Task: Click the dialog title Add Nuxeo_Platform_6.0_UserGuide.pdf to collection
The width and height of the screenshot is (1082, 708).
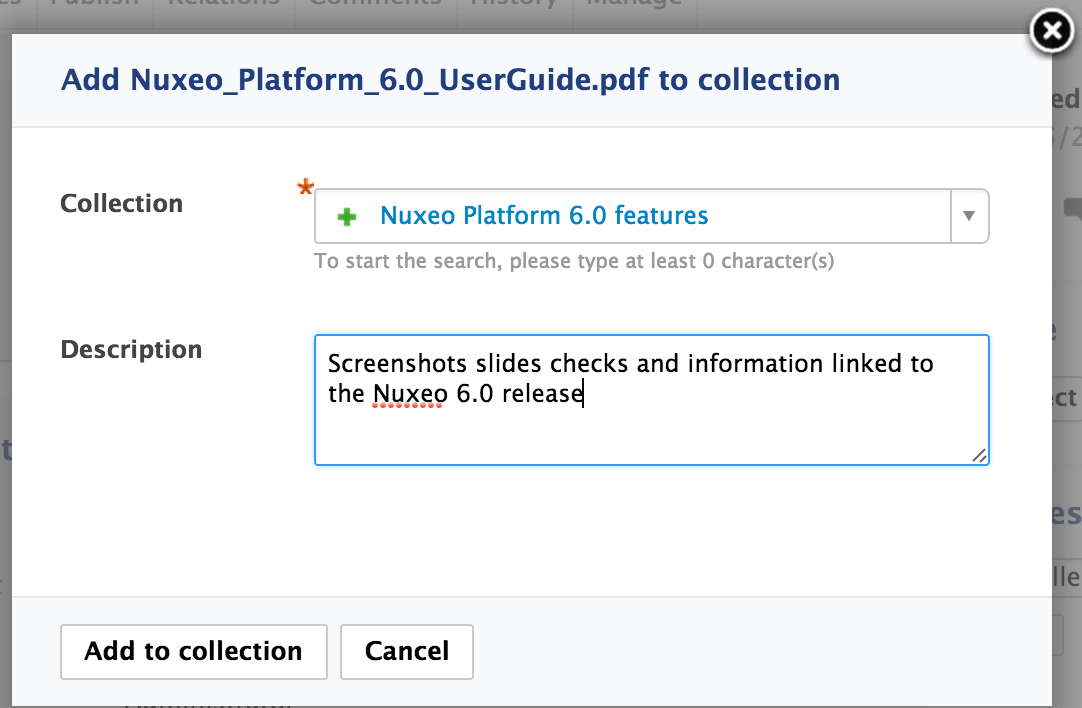Action: click(451, 80)
